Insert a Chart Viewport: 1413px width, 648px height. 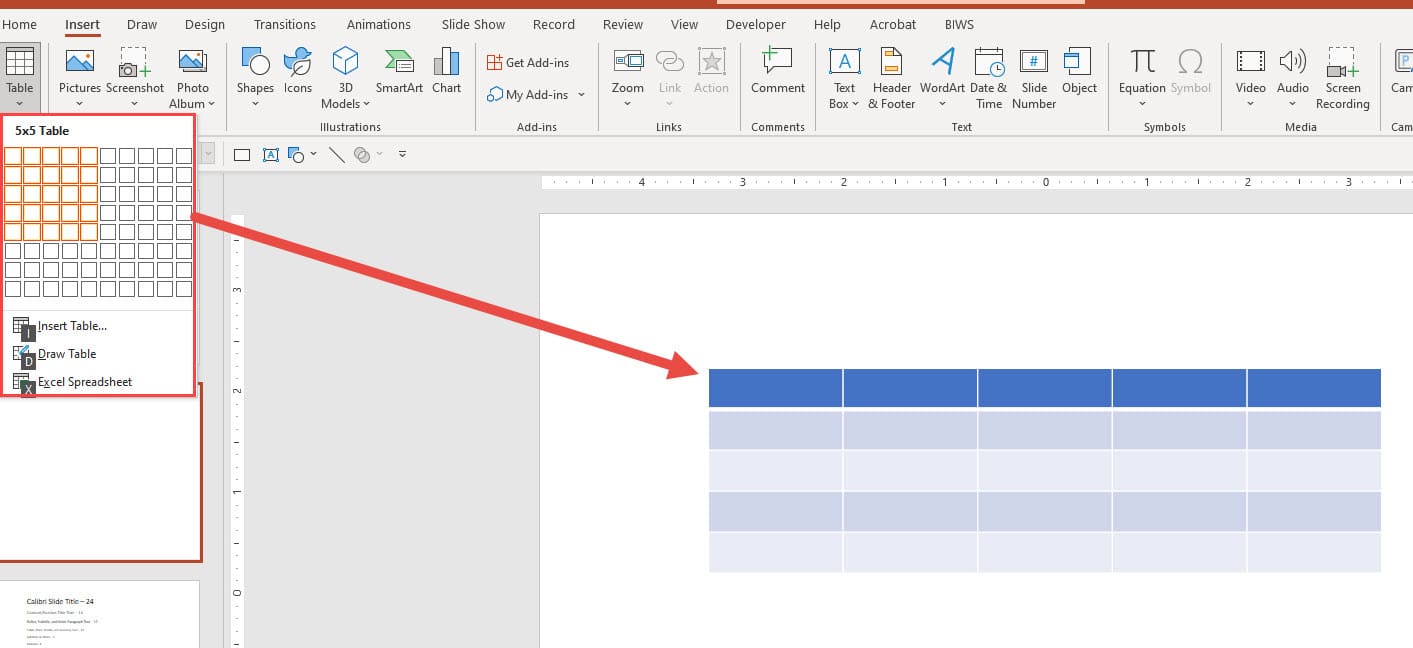pyautogui.click(x=446, y=72)
